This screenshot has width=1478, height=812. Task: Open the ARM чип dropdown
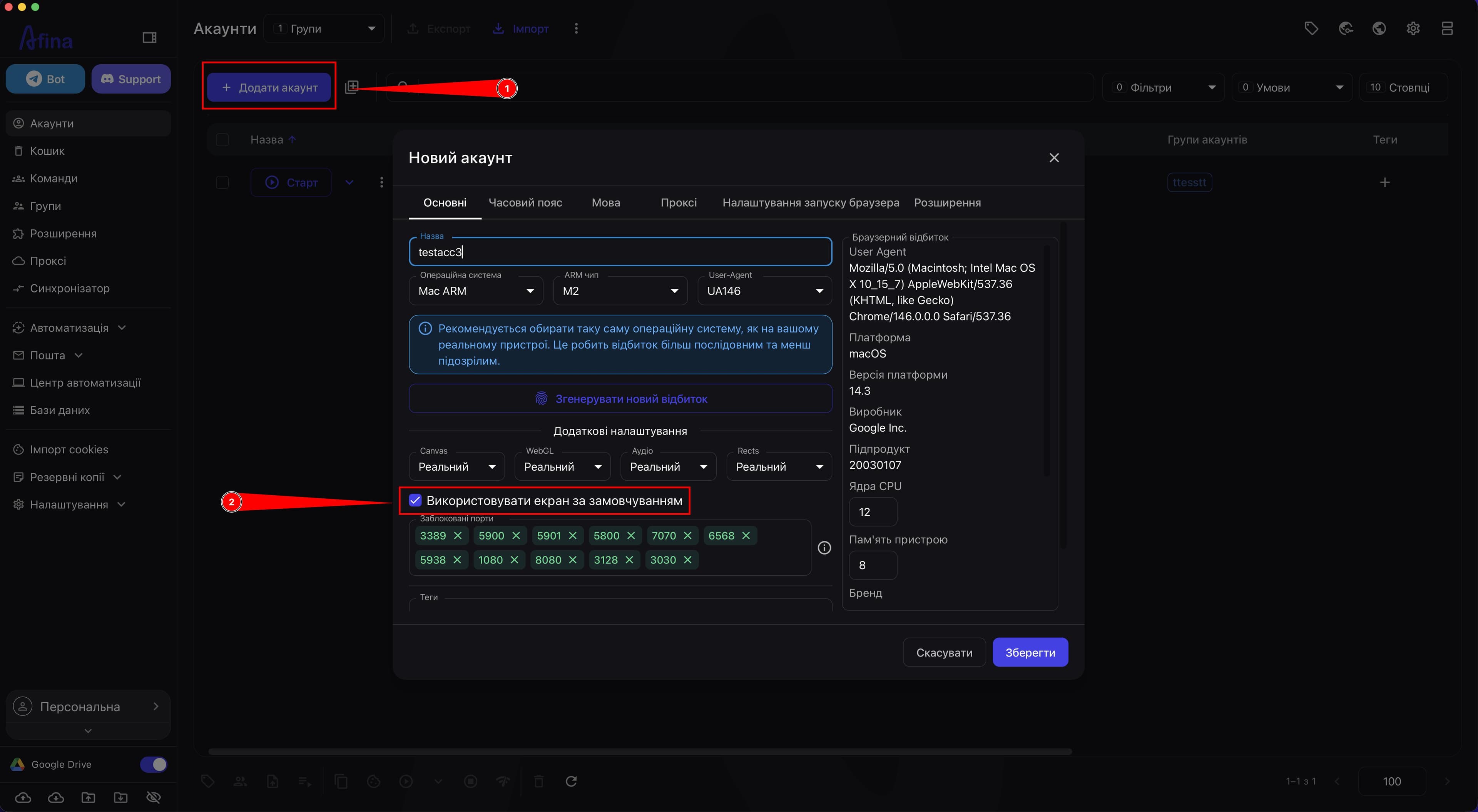[x=620, y=291]
